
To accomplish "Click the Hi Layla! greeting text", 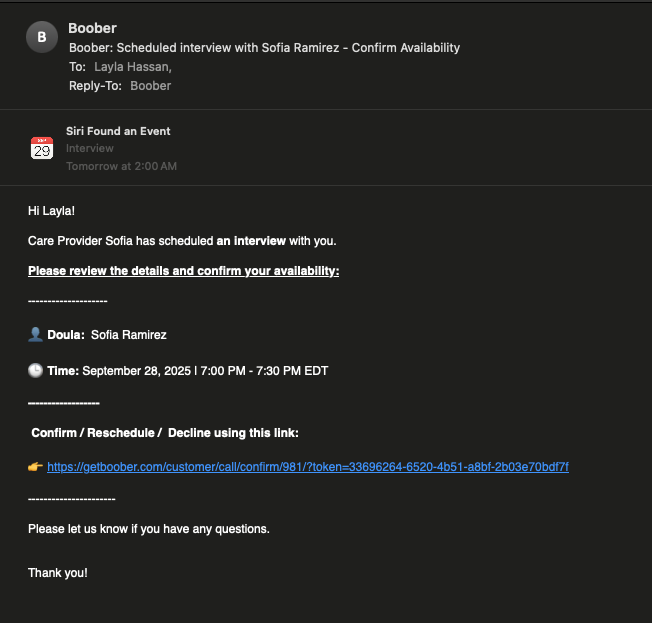I will point(52,211).
